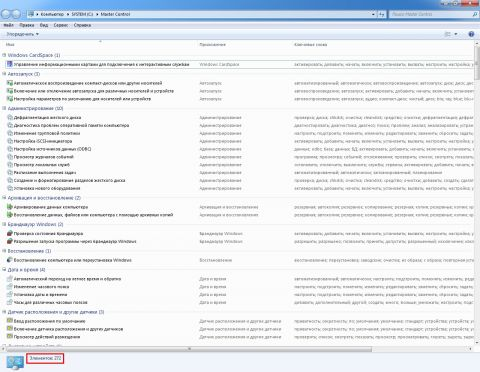The height and width of the screenshot is (372, 480).
Task: Sort by the Приложение column header
Action: pyautogui.click(x=244, y=44)
